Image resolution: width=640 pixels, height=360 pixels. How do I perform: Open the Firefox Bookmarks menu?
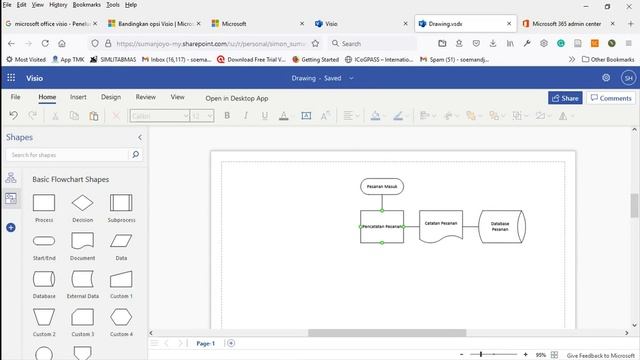[x=87, y=5]
